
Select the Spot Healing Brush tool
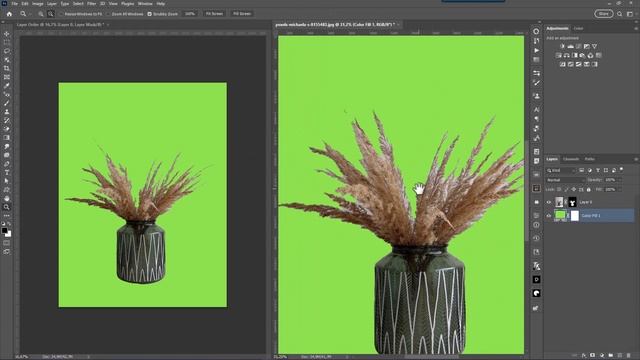(7, 94)
